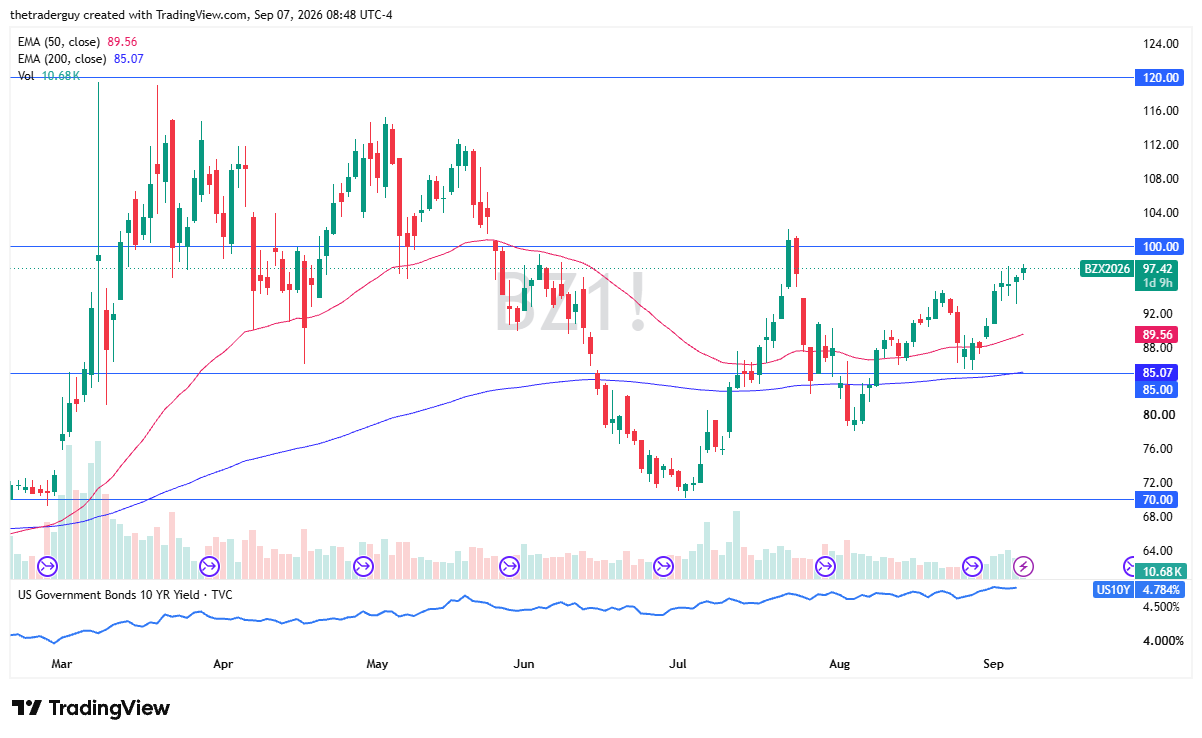Click the Apr label on the time axis
Screen dimensions: 1202x738
tap(223, 663)
